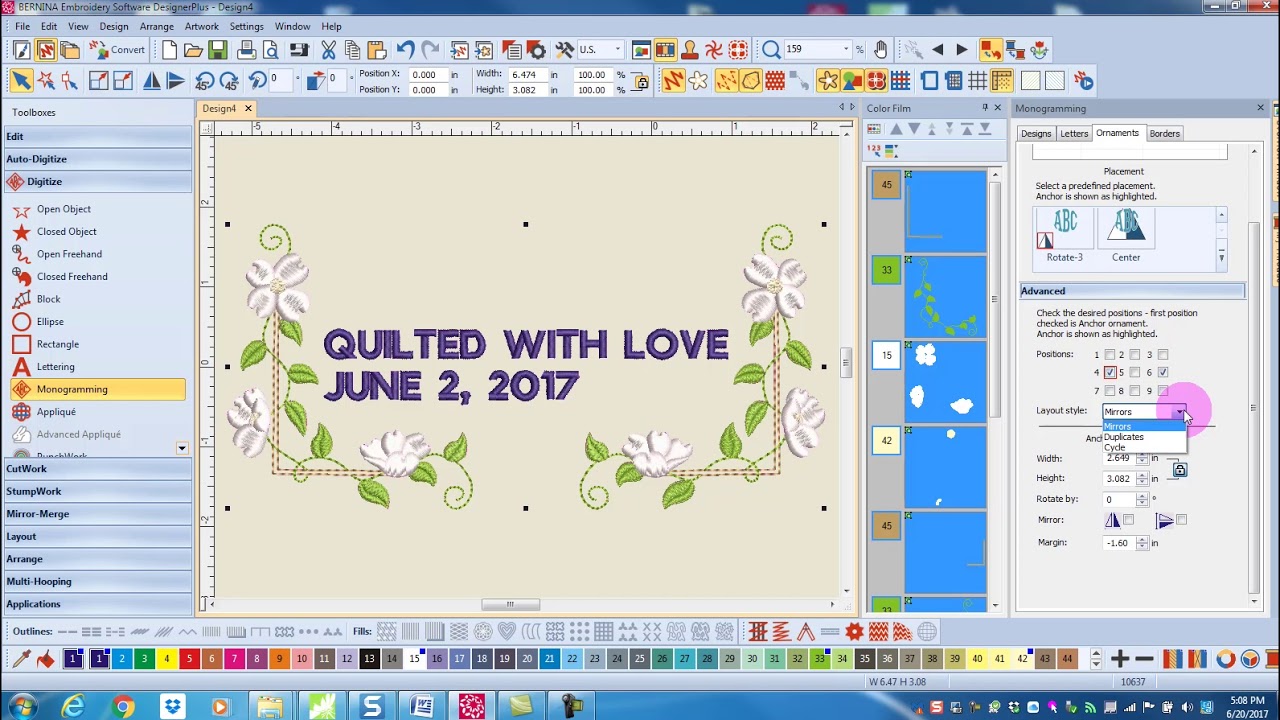This screenshot has height=720, width=1280.
Task: Click the hoop display icon
Action: pyautogui.click(x=929, y=81)
